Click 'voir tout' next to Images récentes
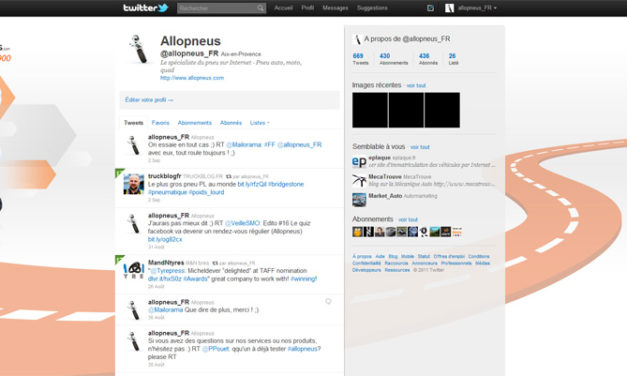The height and width of the screenshot is (376, 627). 416,86
